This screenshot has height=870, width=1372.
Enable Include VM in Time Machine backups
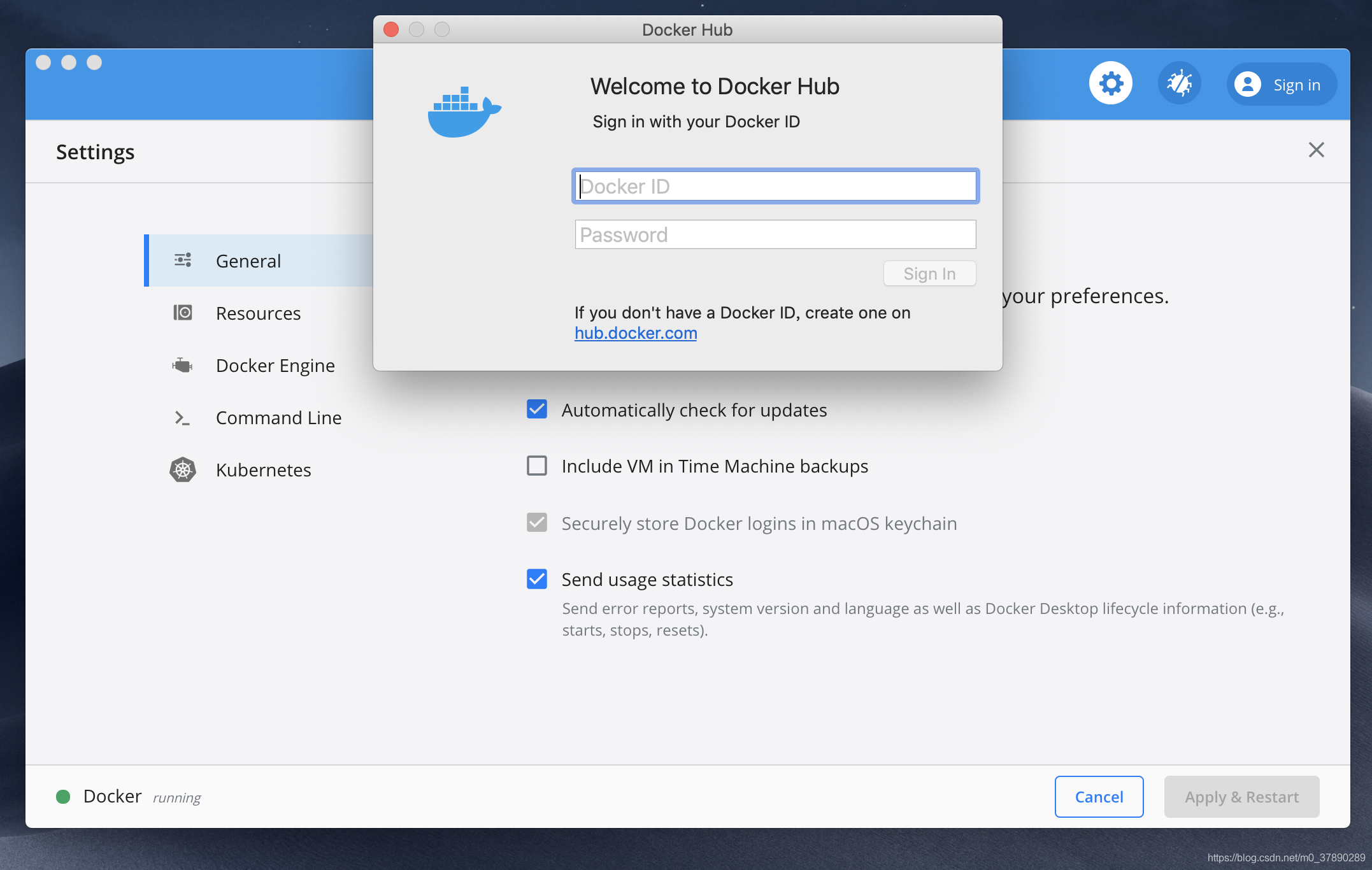coord(537,466)
